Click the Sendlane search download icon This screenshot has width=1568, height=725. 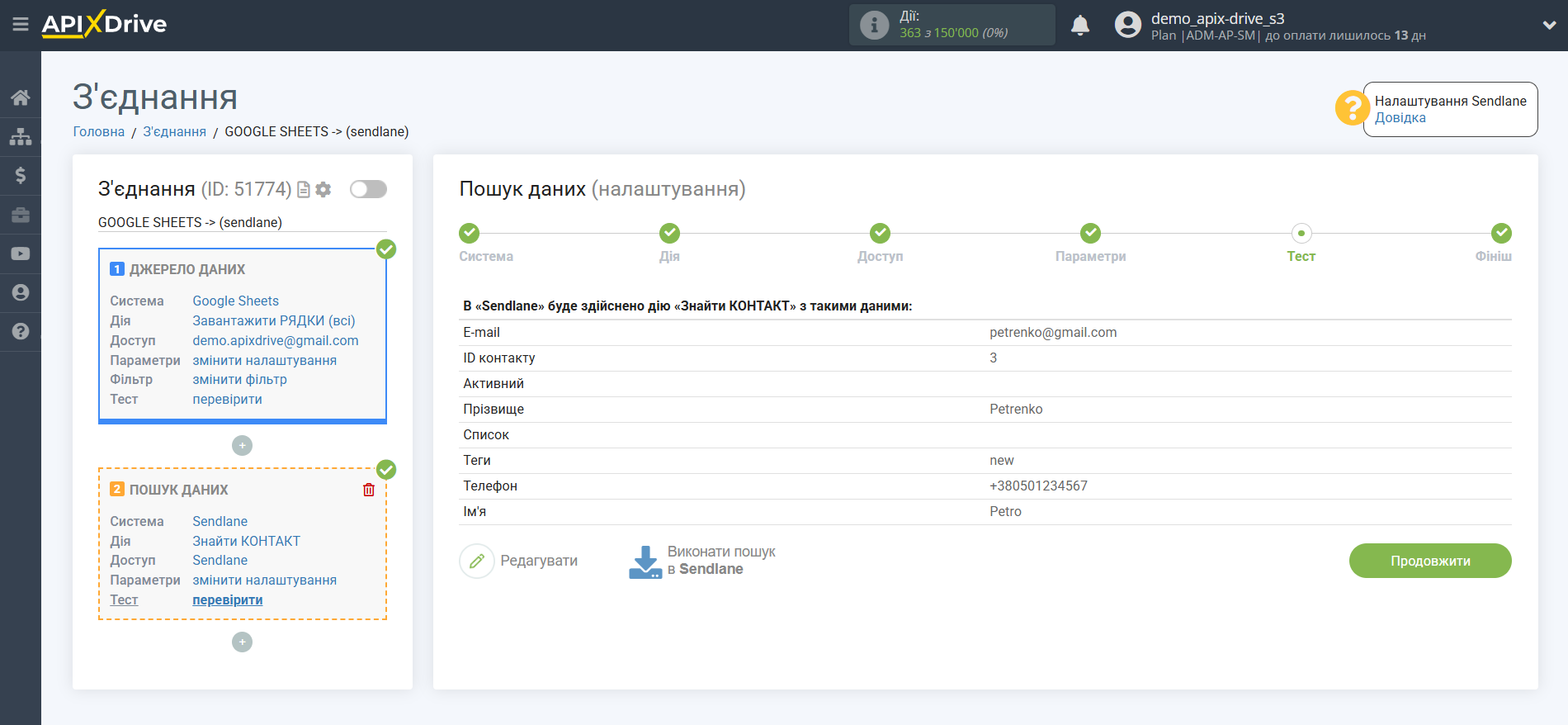645,562
